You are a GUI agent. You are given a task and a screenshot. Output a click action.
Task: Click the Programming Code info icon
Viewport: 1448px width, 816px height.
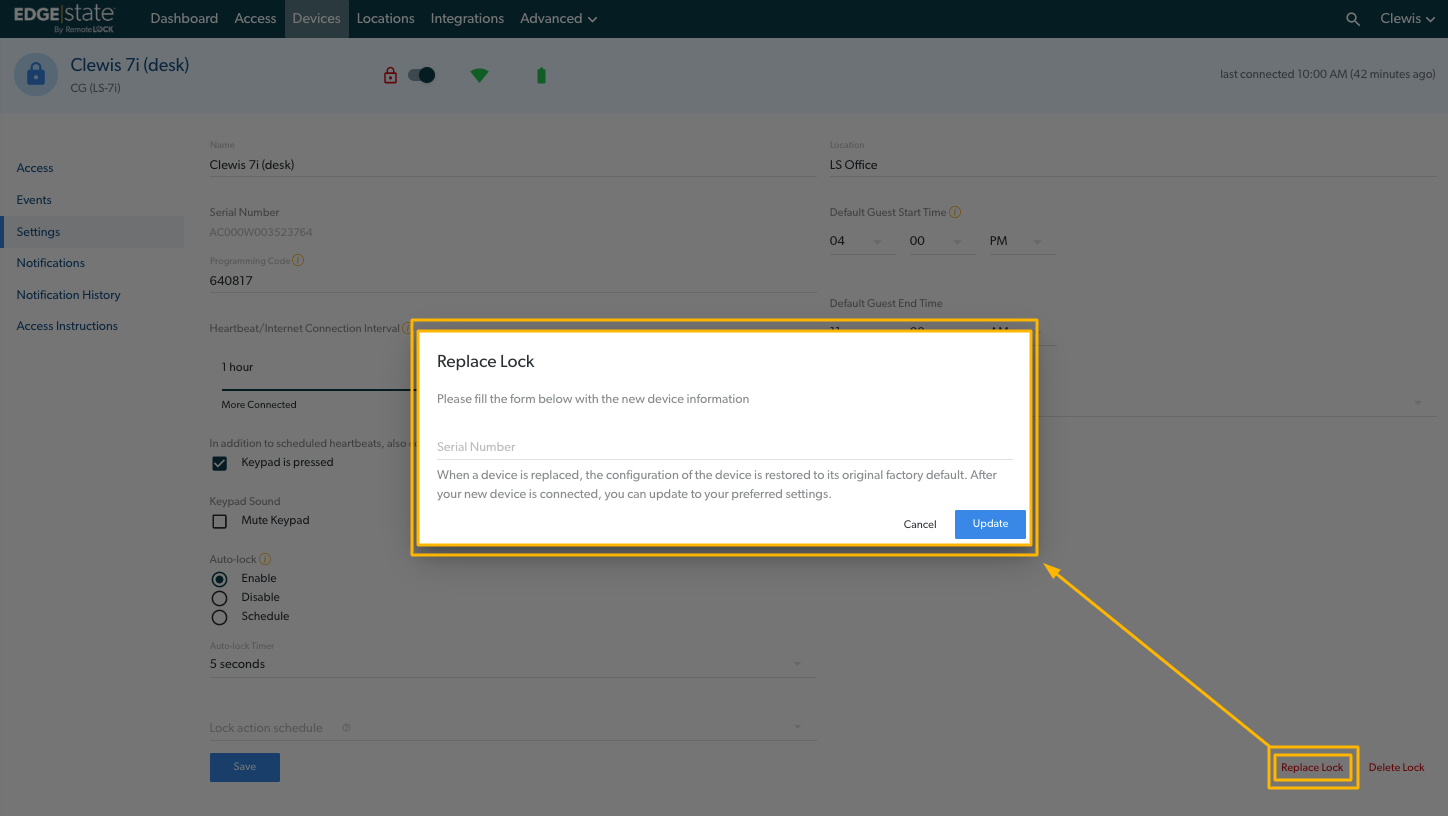pos(298,260)
